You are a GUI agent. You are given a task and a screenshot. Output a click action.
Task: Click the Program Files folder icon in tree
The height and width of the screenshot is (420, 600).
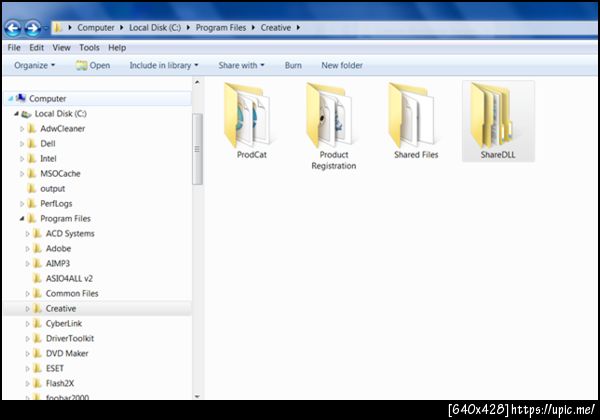coord(32,218)
